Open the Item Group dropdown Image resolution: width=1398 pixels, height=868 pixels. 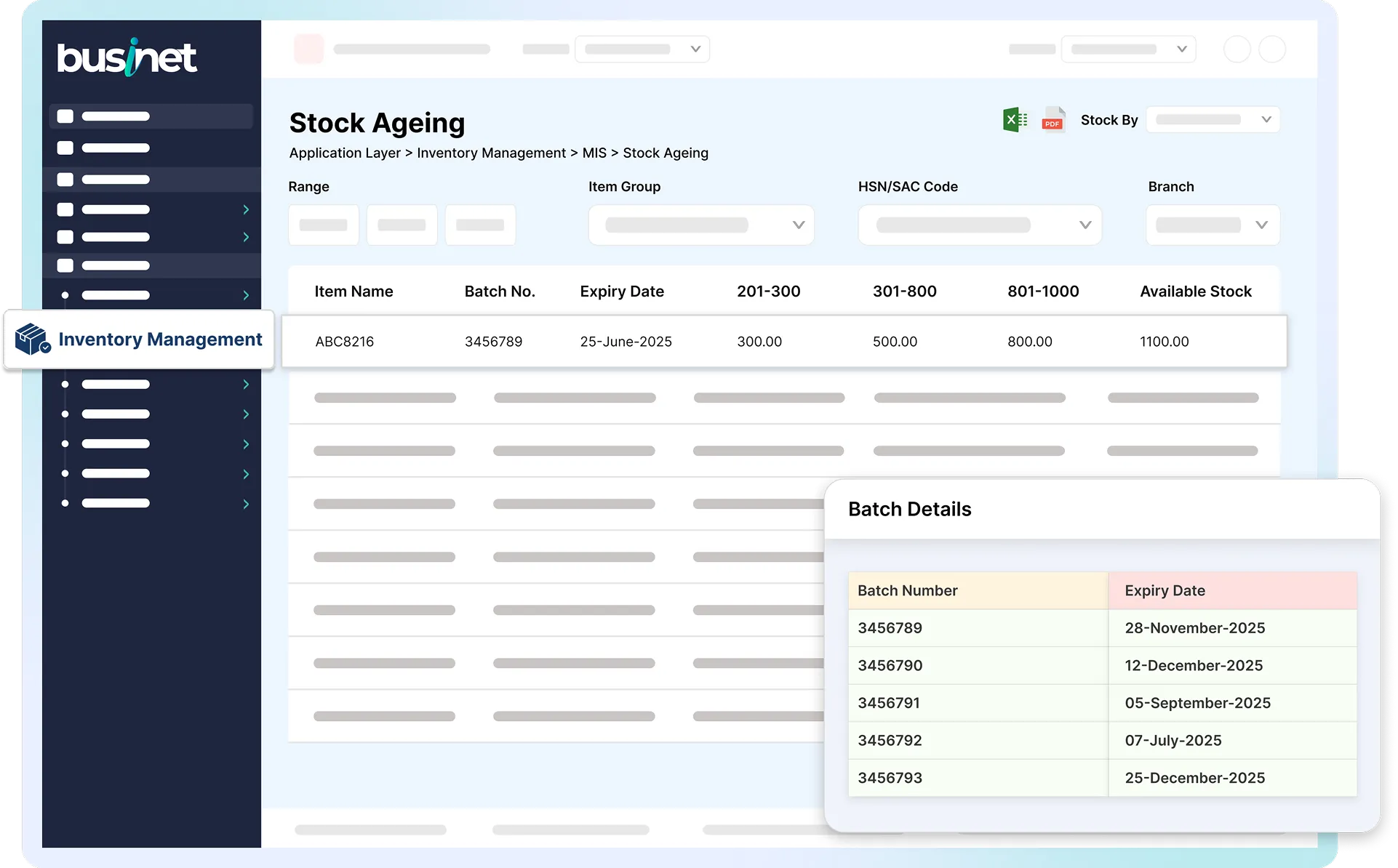coord(701,225)
